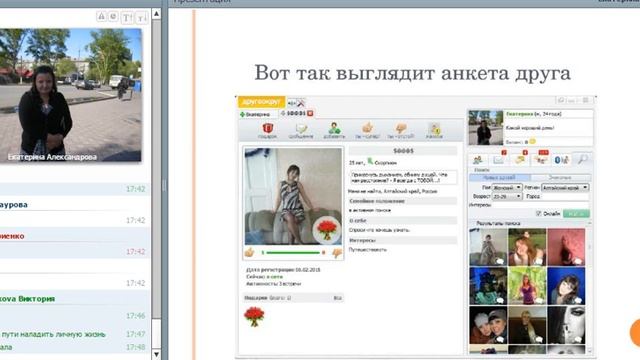The image size is (640, 360).
Task: Click the 'Все' link in the Подарки row
Action: [338, 298]
